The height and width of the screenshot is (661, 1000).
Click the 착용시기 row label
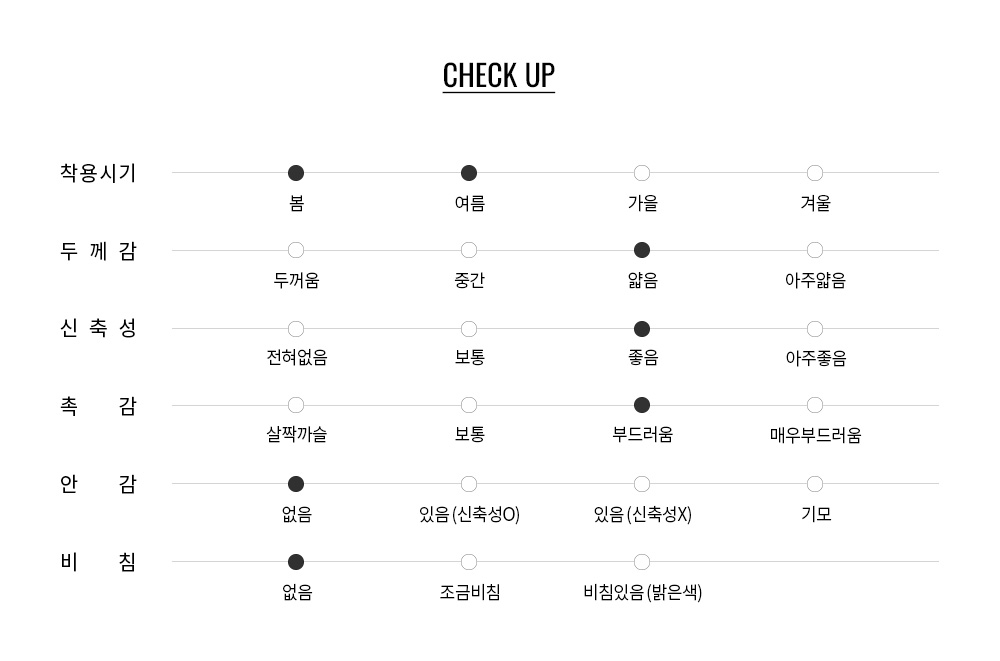click(98, 173)
